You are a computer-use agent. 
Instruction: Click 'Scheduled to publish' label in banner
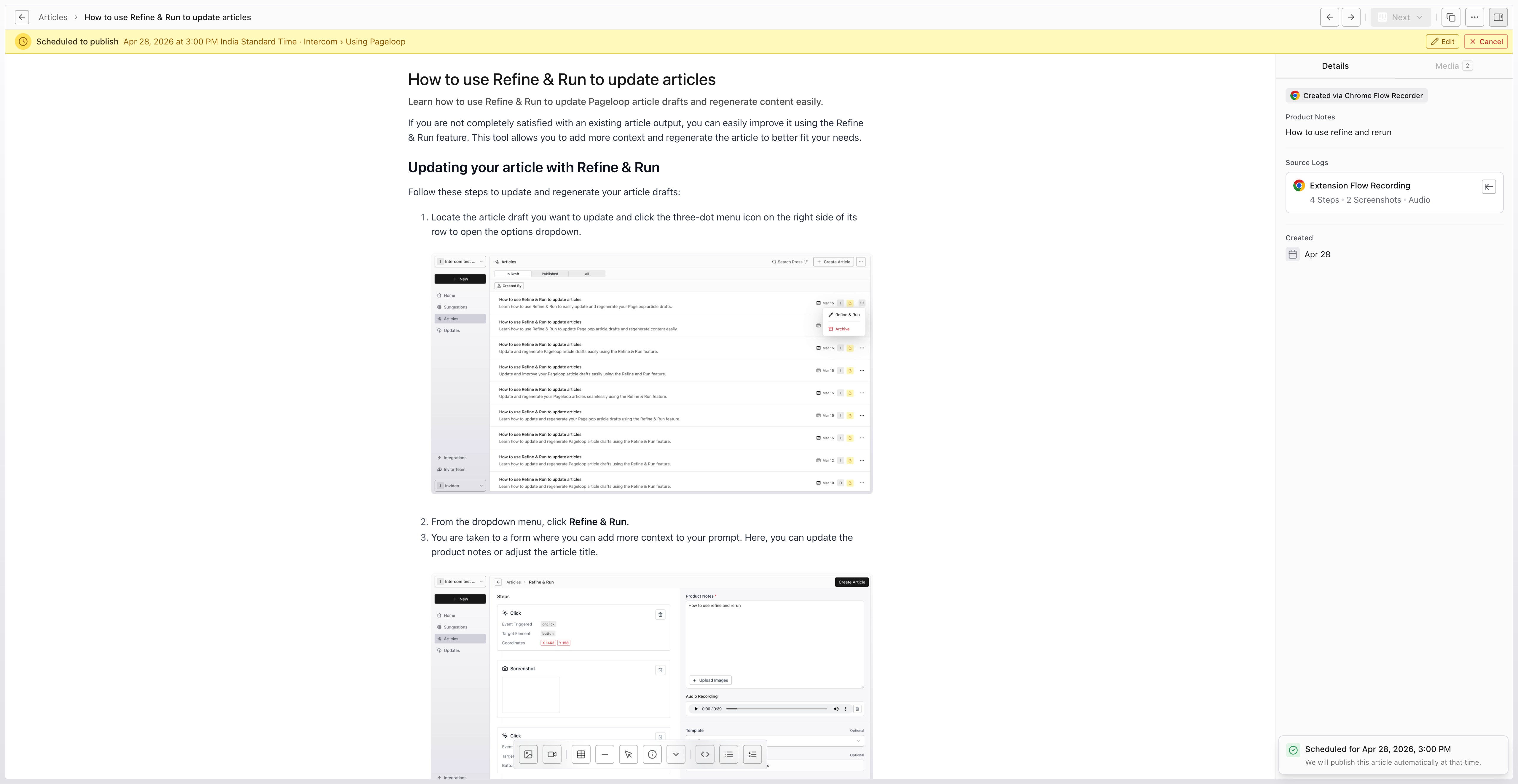point(77,42)
